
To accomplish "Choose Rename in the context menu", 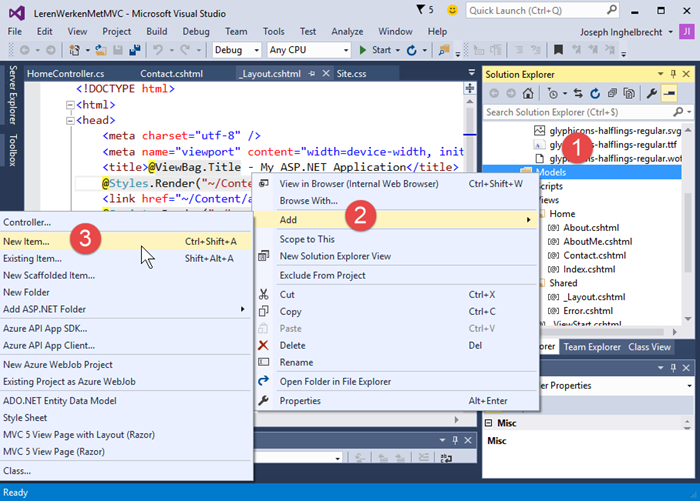I will pos(296,362).
